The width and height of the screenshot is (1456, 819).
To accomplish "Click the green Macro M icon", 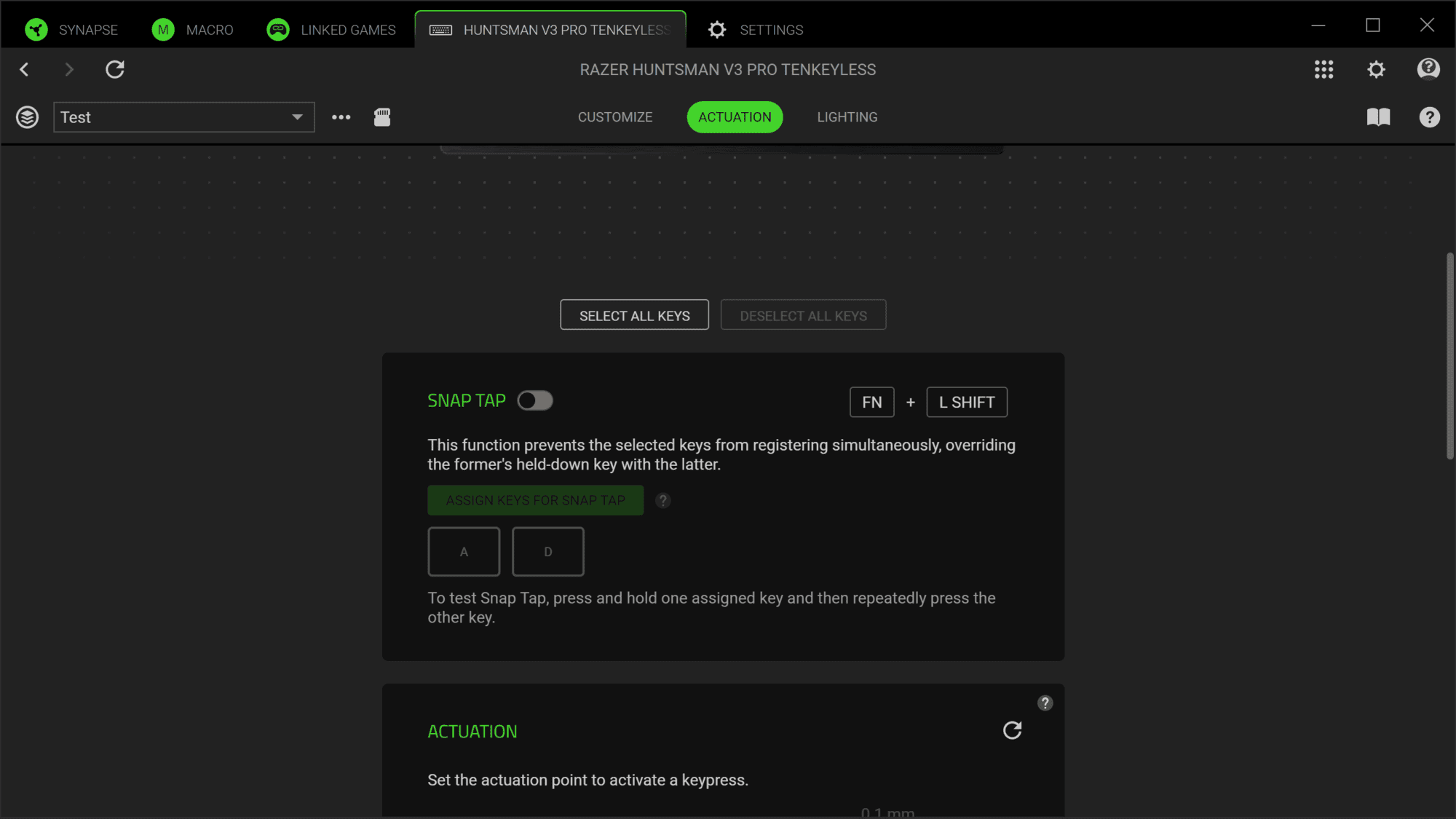I will (x=163, y=30).
